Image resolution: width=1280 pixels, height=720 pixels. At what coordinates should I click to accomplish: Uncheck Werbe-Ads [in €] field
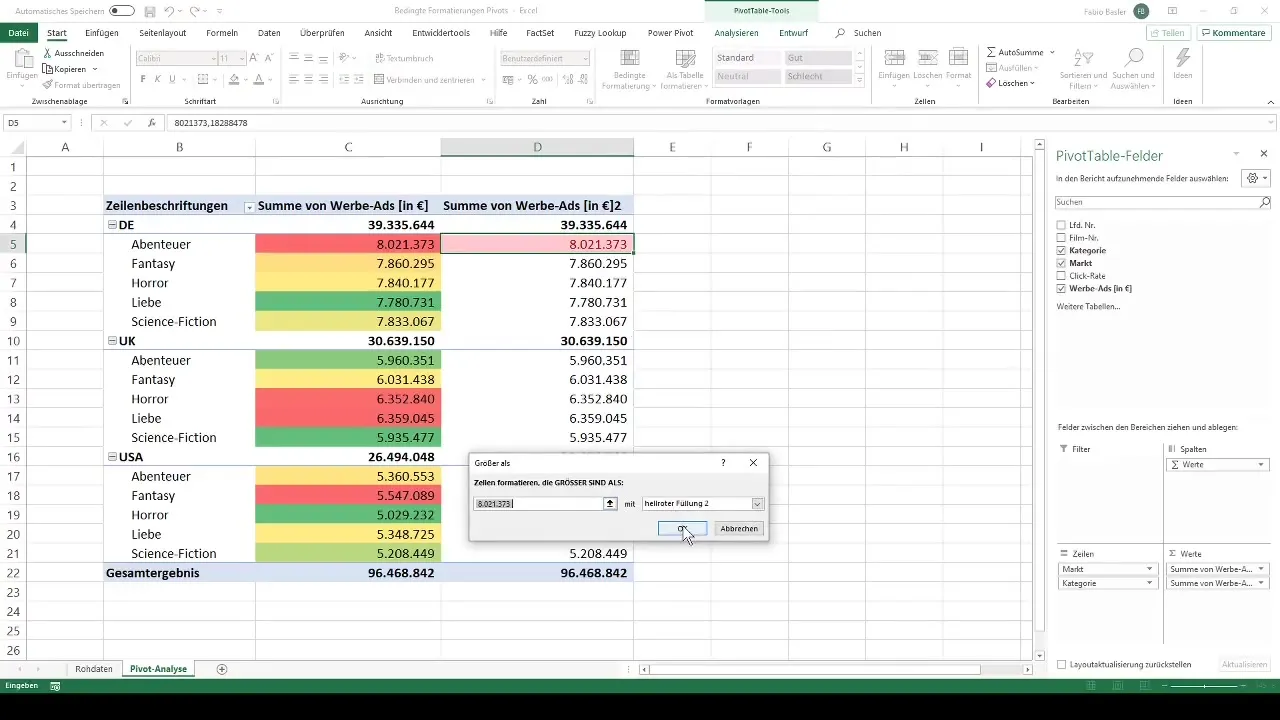[x=1061, y=288]
